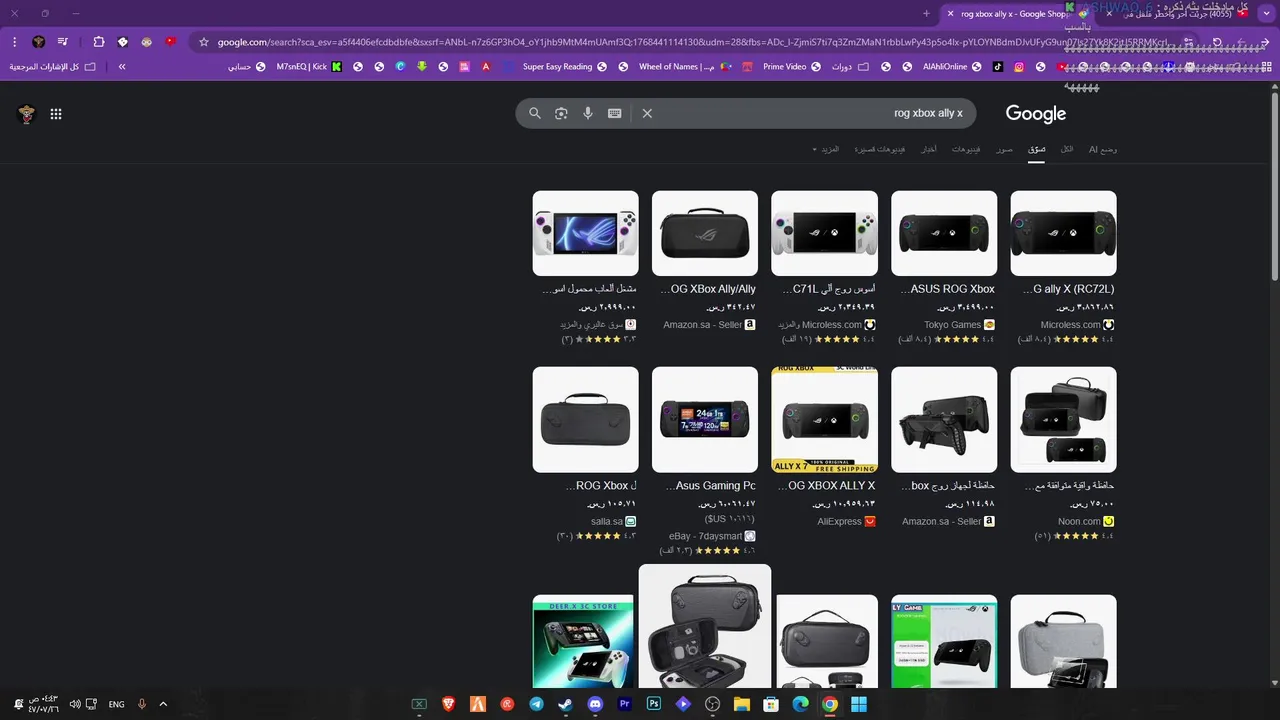1280x720 pixels.
Task: Click the Amazon.sa - Seller link under OG XBox Ally/Ally
Action: tap(709, 325)
